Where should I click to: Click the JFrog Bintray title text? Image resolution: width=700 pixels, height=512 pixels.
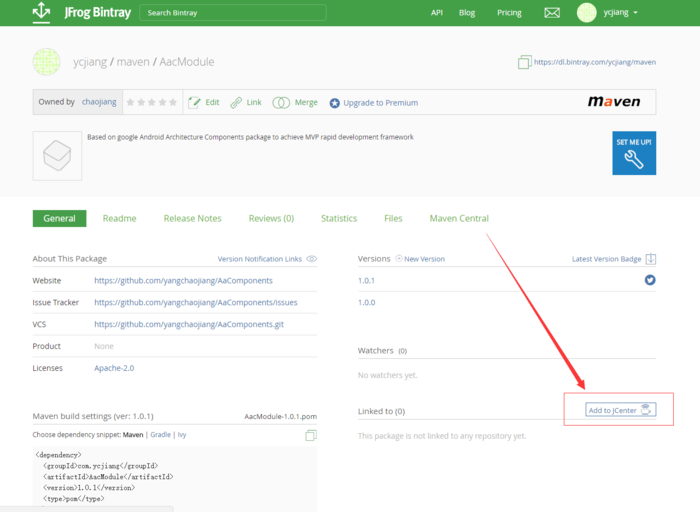tap(97, 12)
